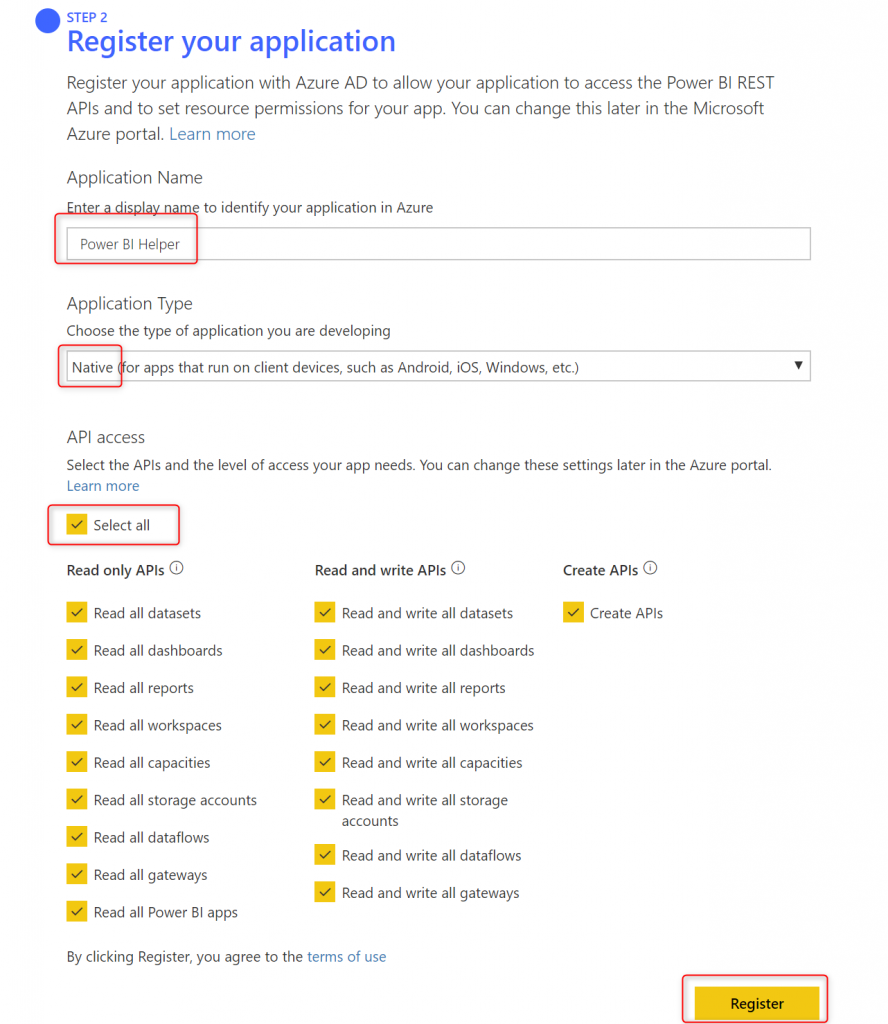Click the blue Step 2 circle indicator

(47, 21)
